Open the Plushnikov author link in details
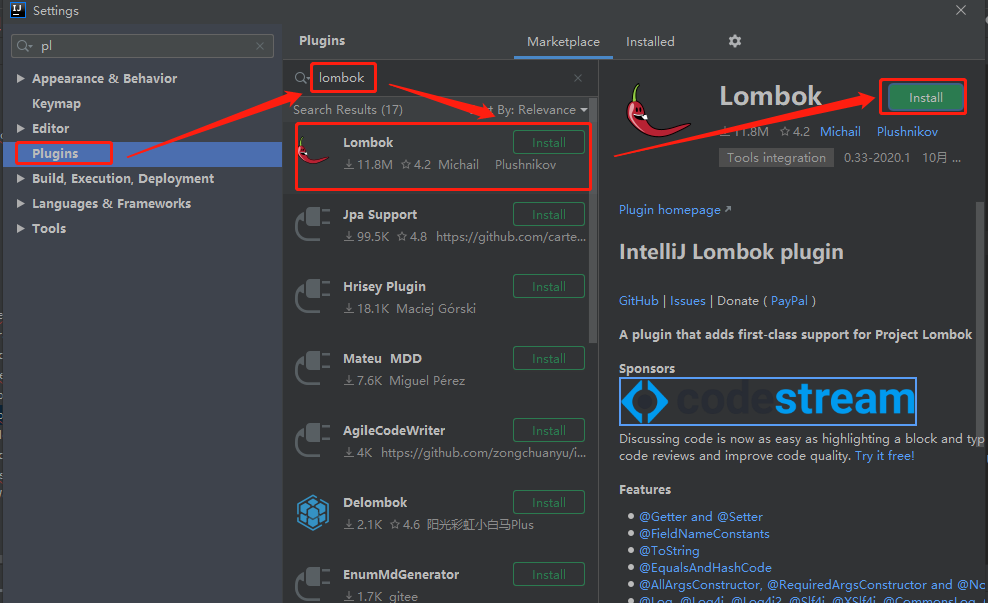 pos(907,132)
